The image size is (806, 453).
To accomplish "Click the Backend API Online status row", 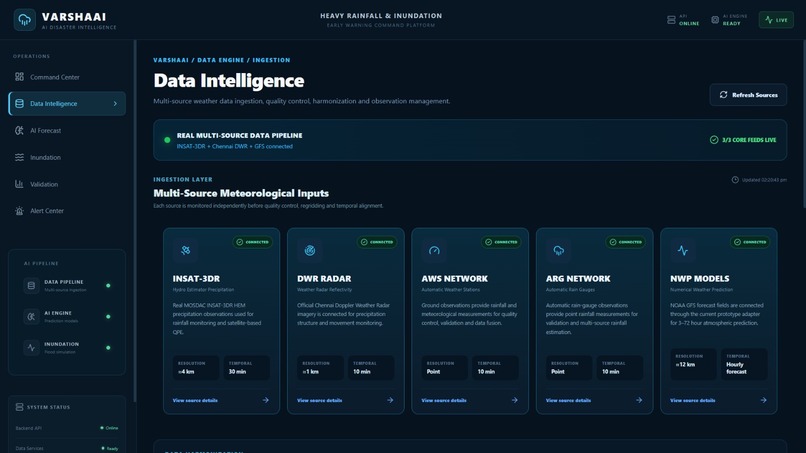I will 67,428.
